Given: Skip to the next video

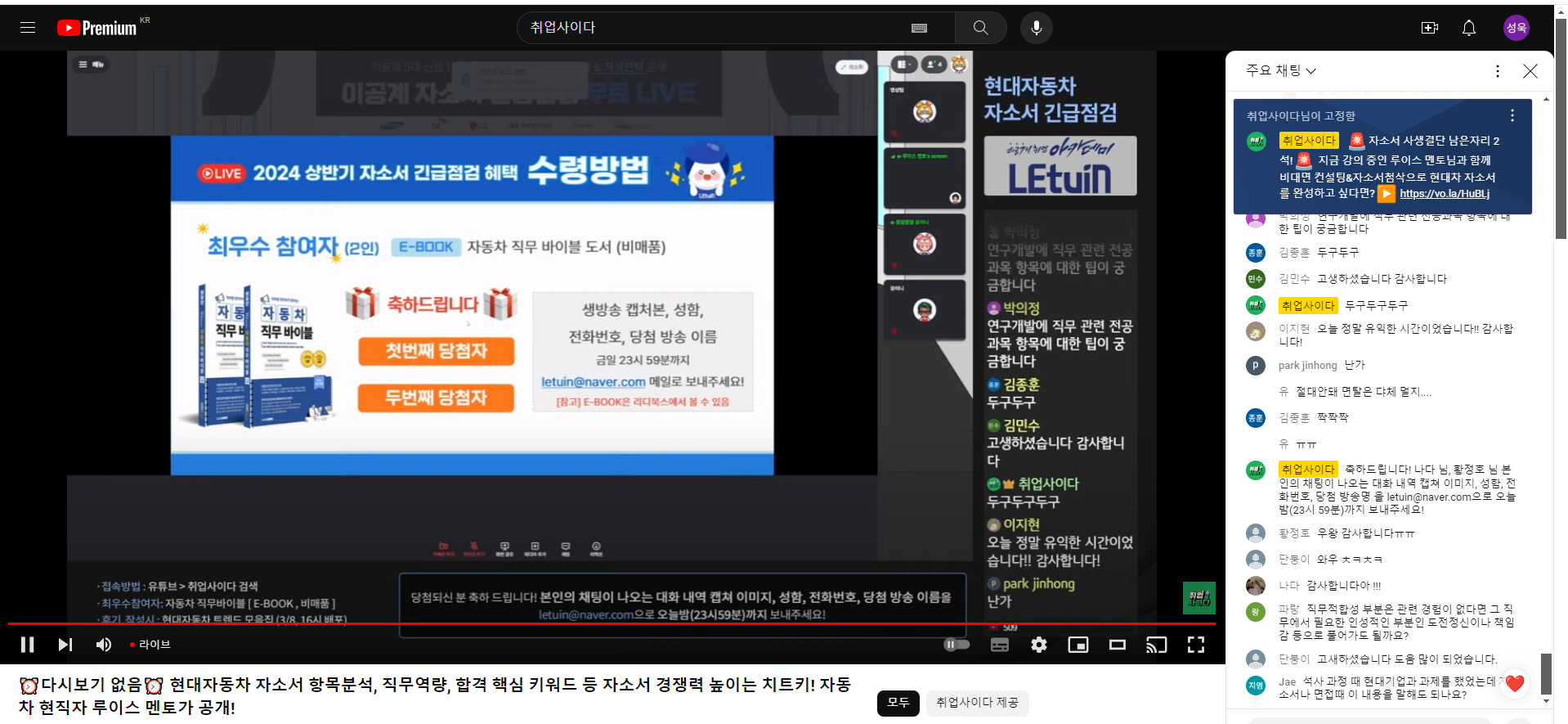Looking at the screenshot, I should click(65, 645).
